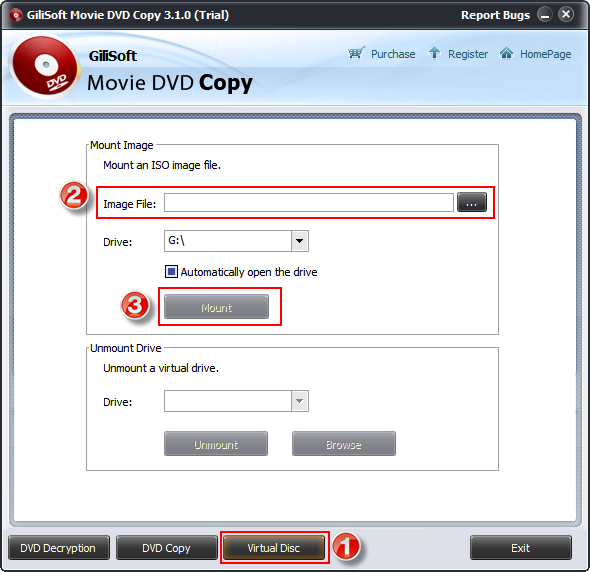Click the Unmount button
The width and height of the screenshot is (590, 572).
tap(216, 444)
